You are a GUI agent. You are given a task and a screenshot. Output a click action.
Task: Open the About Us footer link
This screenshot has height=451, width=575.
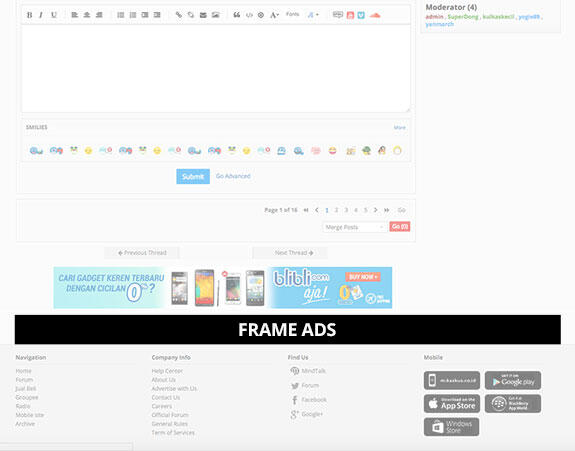click(164, 380)
